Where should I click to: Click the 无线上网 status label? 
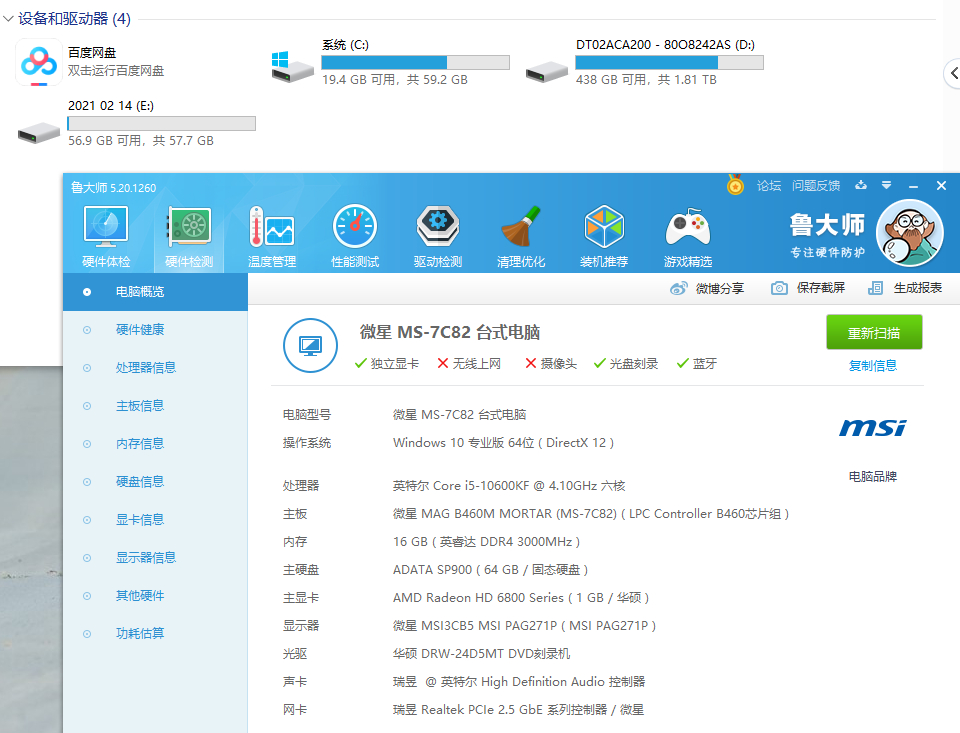coord(476,364)
